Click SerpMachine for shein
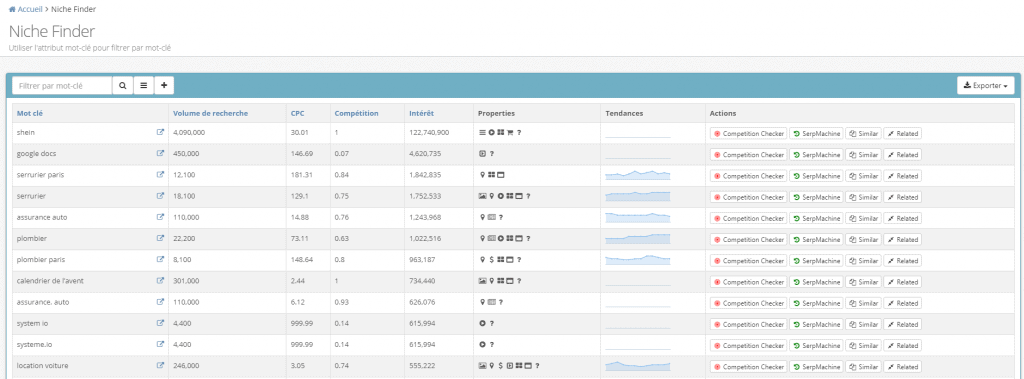 (x=816, y=133)
